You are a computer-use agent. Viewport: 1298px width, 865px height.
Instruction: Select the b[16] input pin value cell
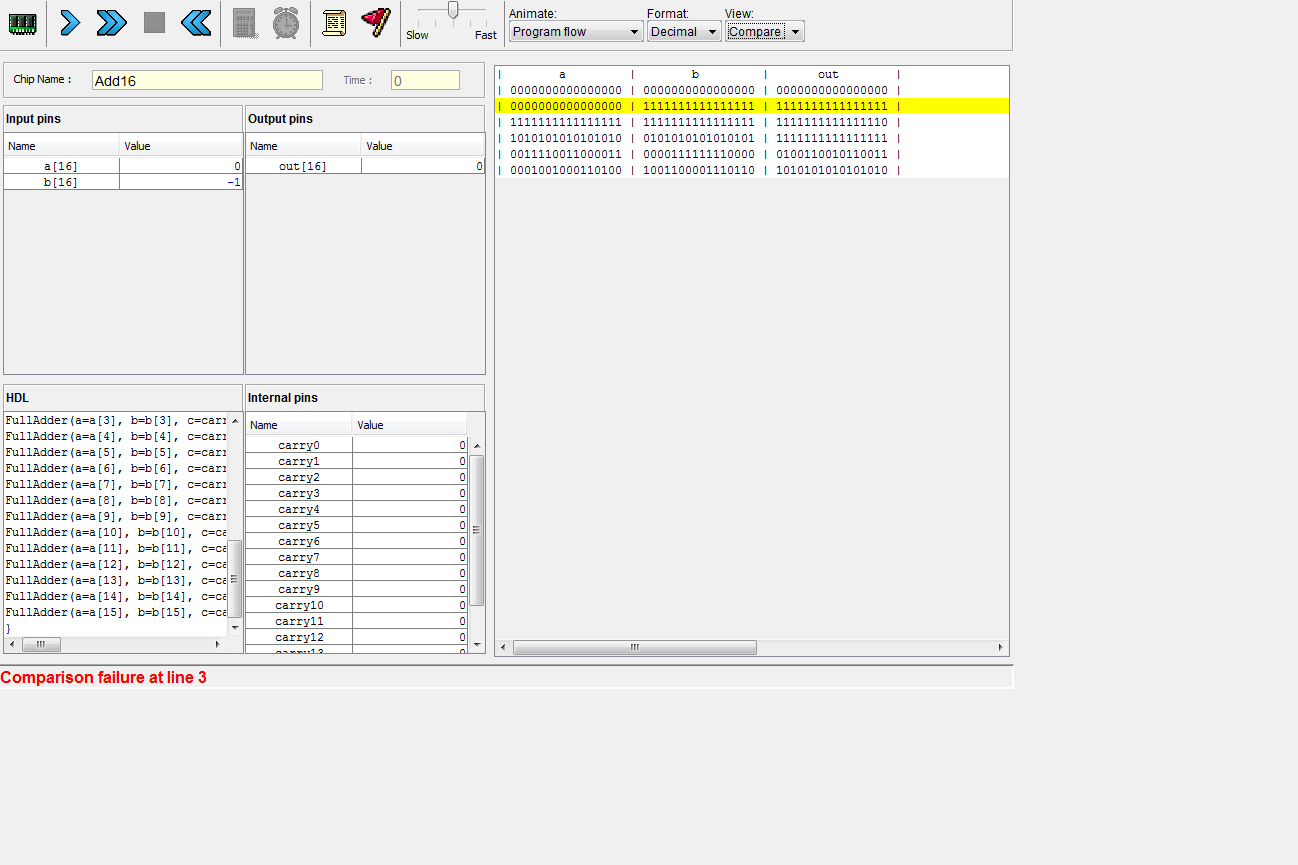(x=180, y=182)
